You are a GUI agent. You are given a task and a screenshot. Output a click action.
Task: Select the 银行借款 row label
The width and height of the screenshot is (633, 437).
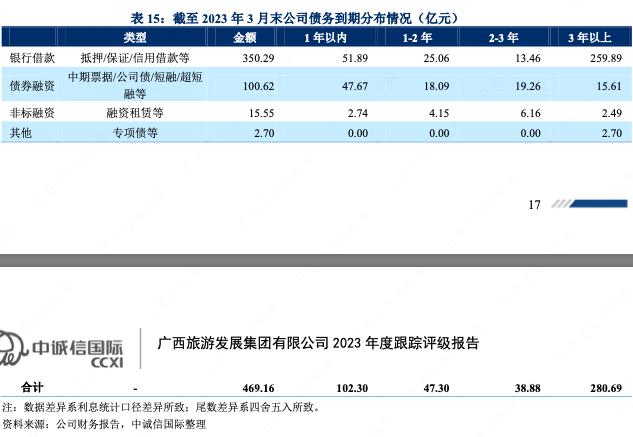(32, 58)
